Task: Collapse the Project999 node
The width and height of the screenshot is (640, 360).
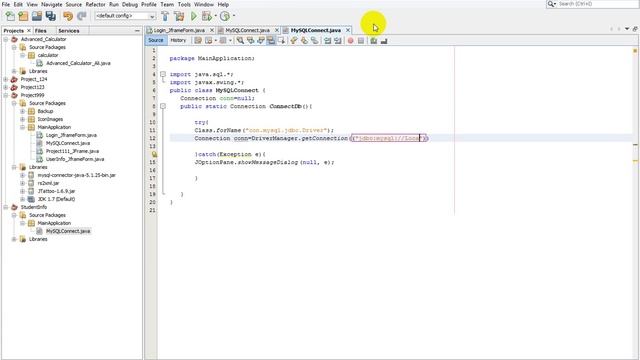Action: click(x=6, y=95)
